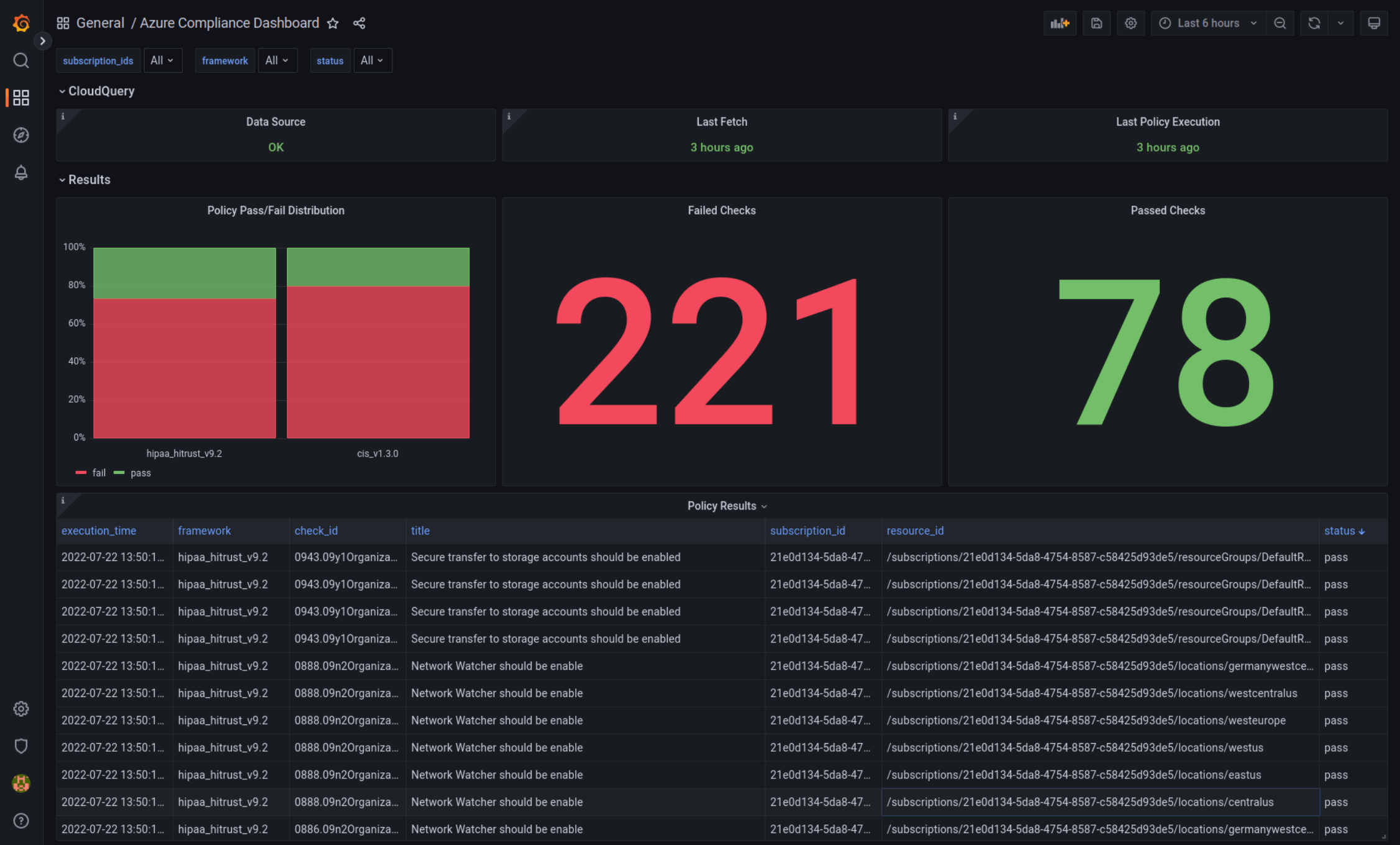Toggle the pass series in legend
This screenshot has height=845, width=1400.
click(x=140, y=473)
